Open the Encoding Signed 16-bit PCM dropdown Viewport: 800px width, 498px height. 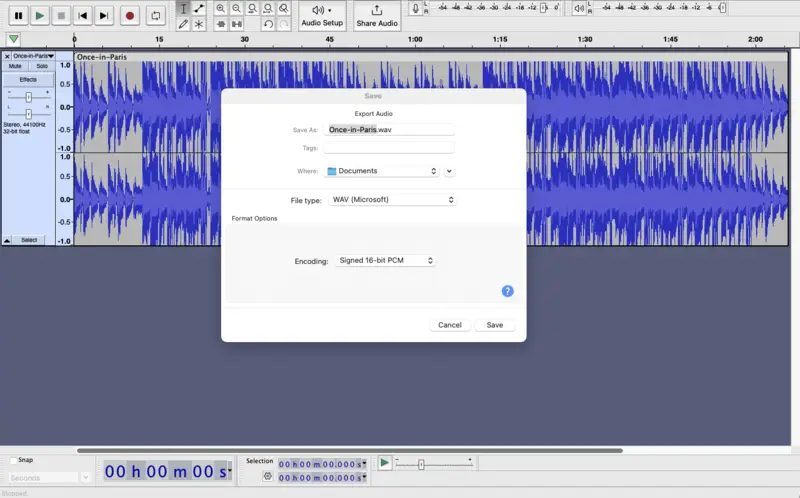click(x=386, y=261)
